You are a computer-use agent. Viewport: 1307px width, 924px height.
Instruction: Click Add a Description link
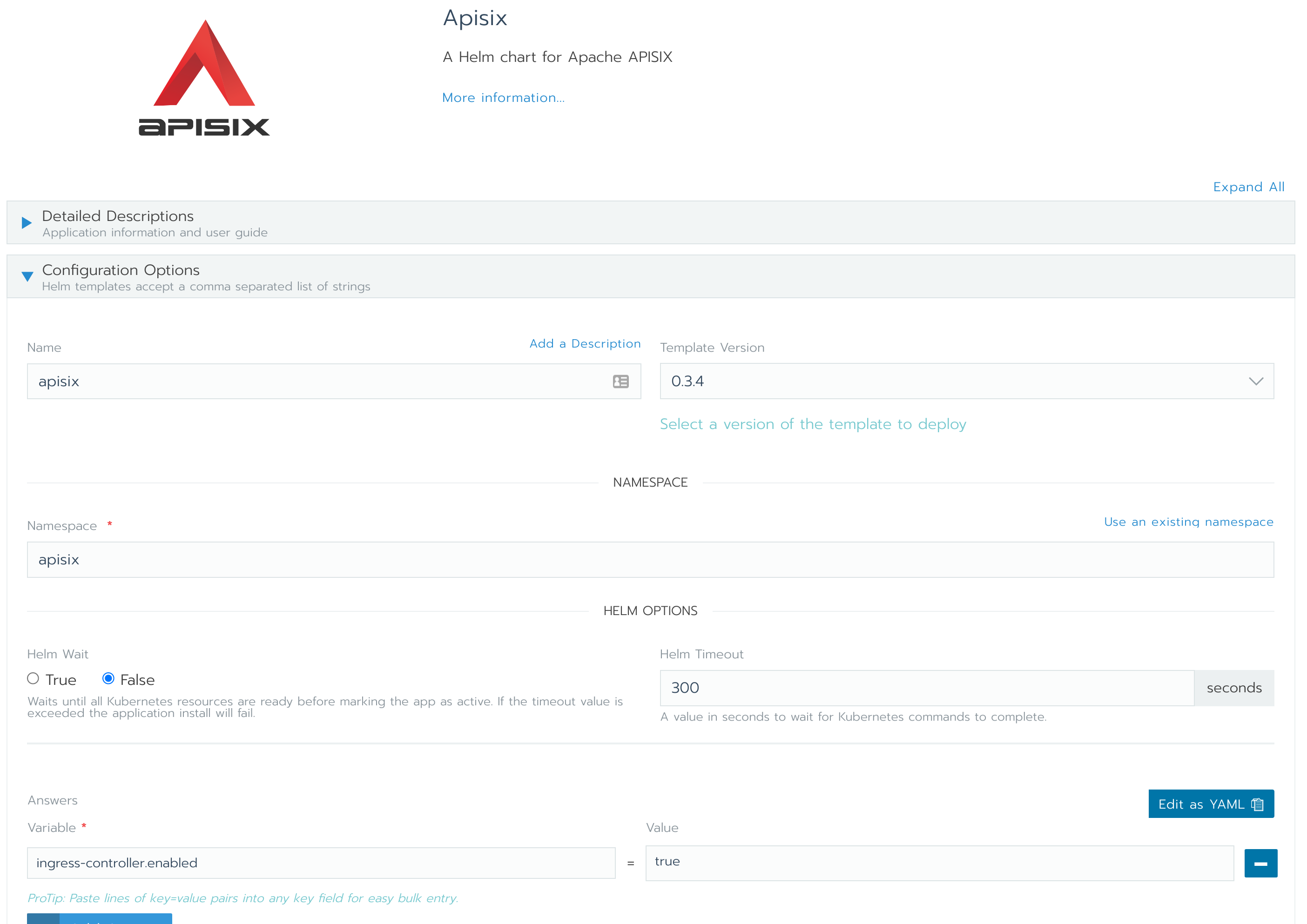click(585, 344)
